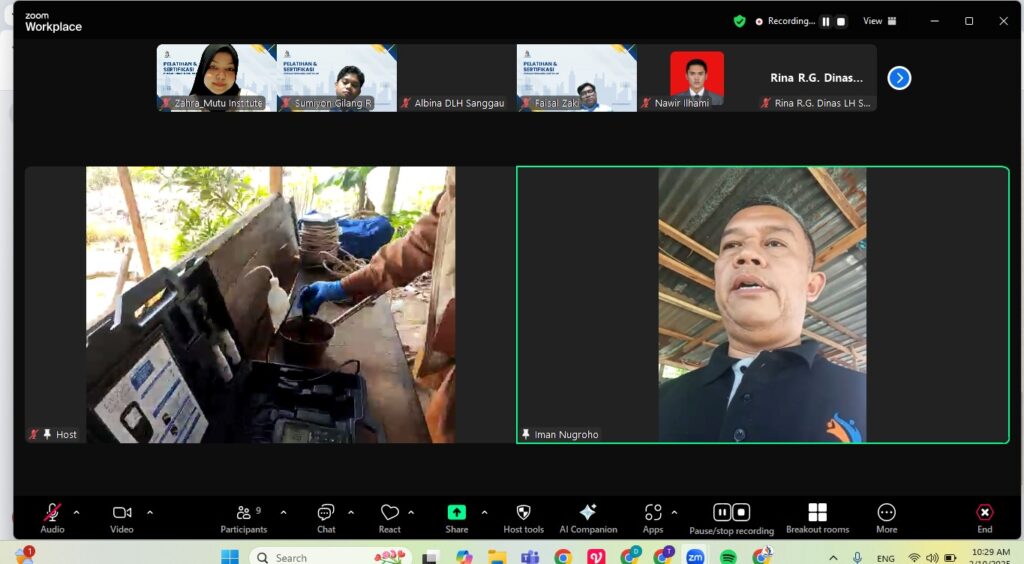Pause recording in the top bar
The height and width of the screenshot is (564, 1024).
[826, 21]
